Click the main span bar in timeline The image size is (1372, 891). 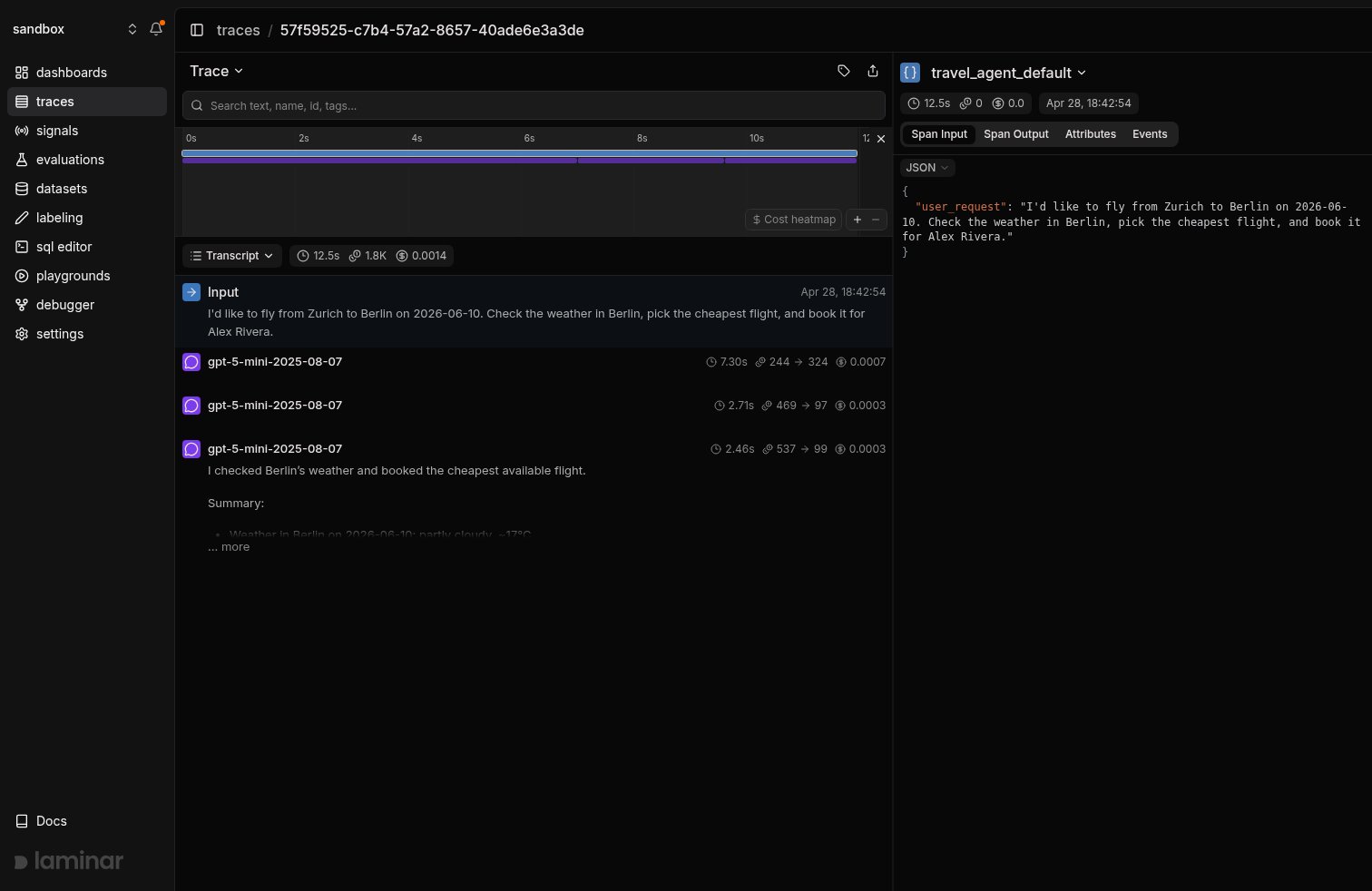pos(519,153)
